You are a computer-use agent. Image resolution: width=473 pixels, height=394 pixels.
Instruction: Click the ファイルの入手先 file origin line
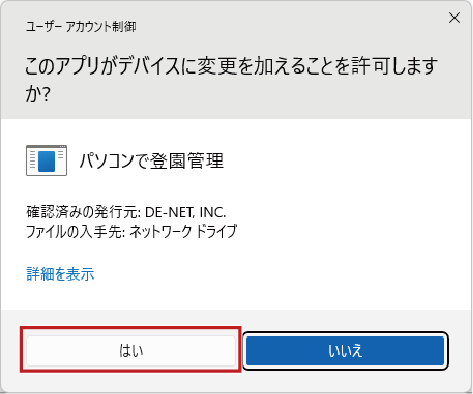click(132, 231)
